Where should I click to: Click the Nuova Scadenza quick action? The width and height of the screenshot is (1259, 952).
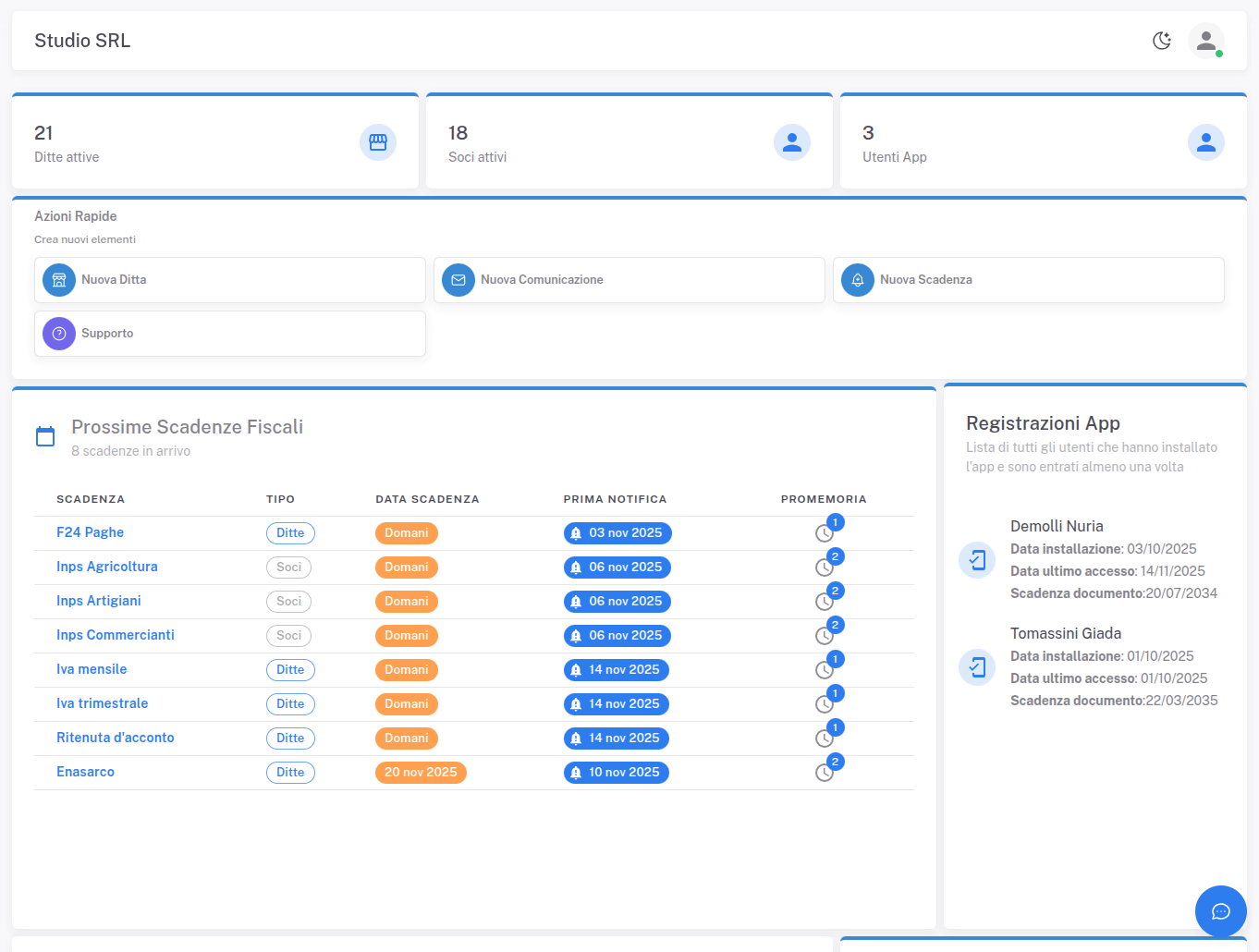click(x=1029, y=279)
